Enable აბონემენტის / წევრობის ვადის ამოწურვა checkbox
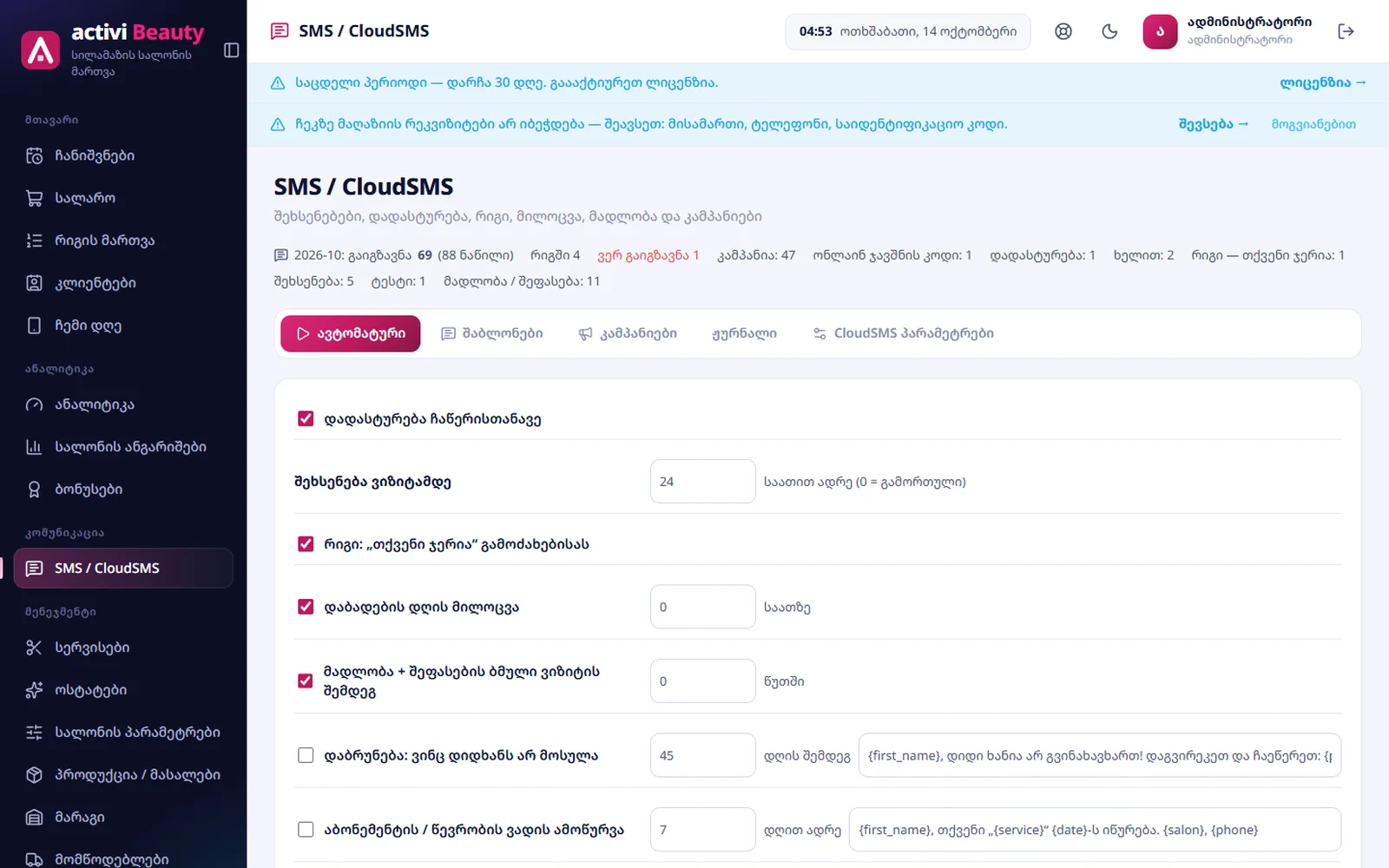 [x=306, y=830]
